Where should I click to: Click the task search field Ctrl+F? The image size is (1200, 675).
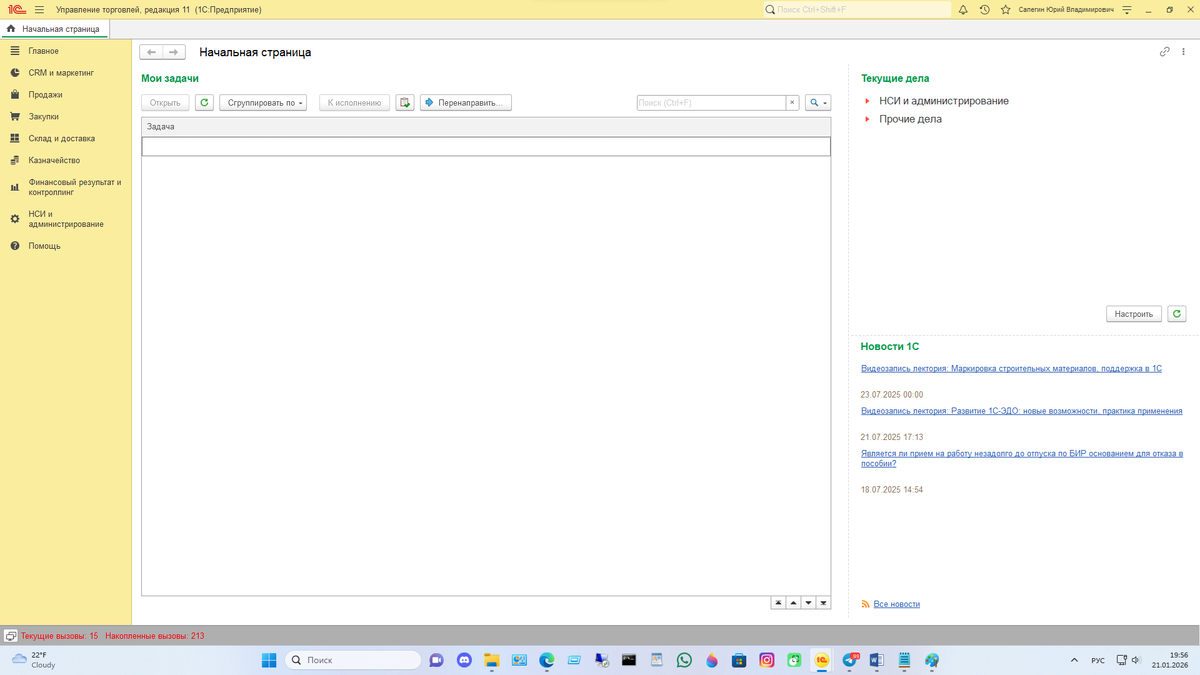(711, 103)
